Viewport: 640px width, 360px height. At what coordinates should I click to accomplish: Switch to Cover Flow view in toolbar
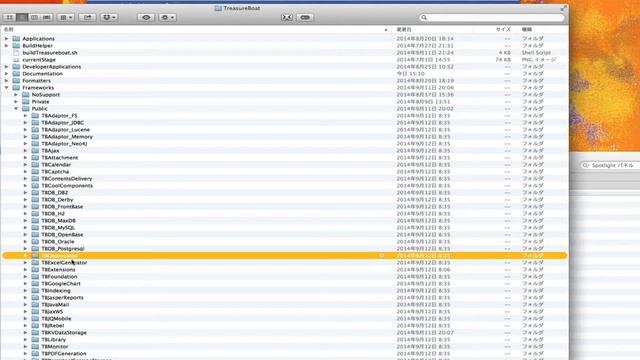click(x=47, y=18)
